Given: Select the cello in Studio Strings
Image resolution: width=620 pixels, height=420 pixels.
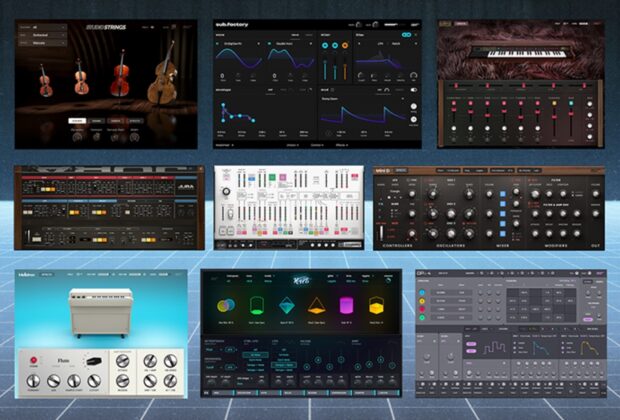Looking at the screenshot, I should coord(120,74).
